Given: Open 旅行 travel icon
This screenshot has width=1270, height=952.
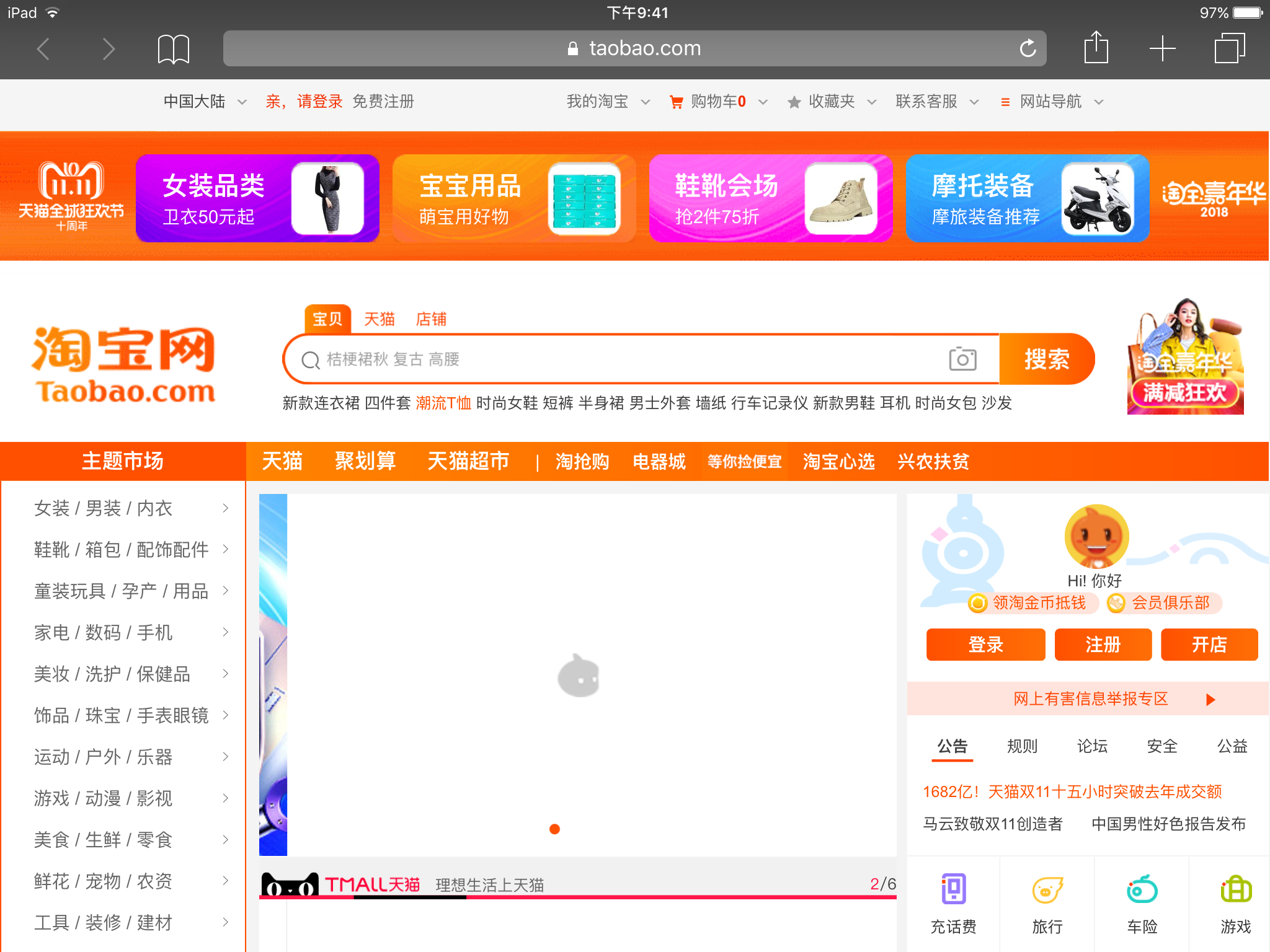Looking at the screenshot, I should (1047, 889).
